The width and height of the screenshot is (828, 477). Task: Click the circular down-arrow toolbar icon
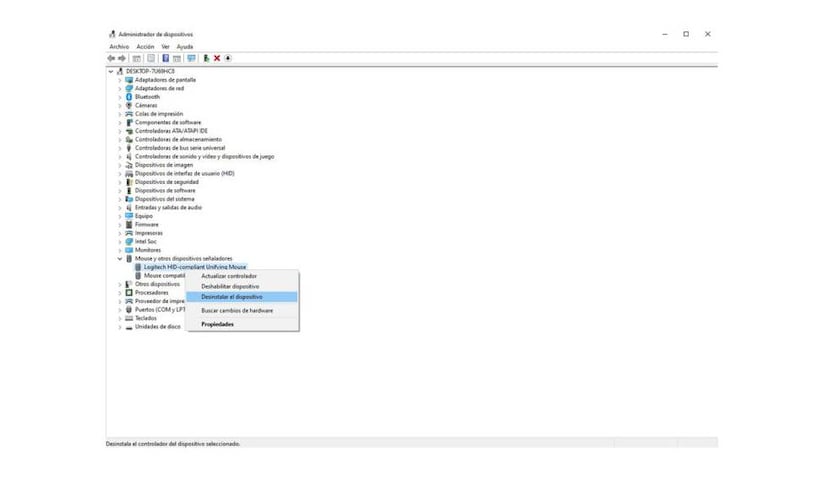[228, 58]
